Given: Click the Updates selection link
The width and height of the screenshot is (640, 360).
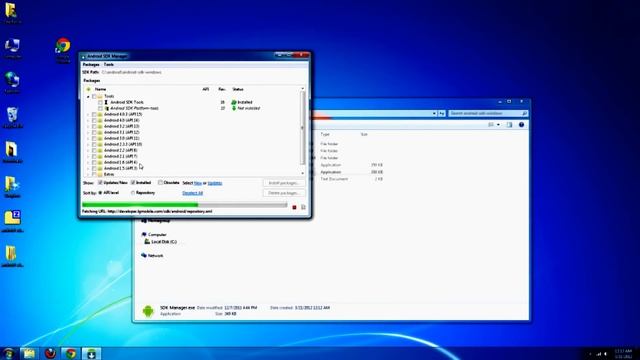Looking at the screenshot, I should click(x=215, y=183).
